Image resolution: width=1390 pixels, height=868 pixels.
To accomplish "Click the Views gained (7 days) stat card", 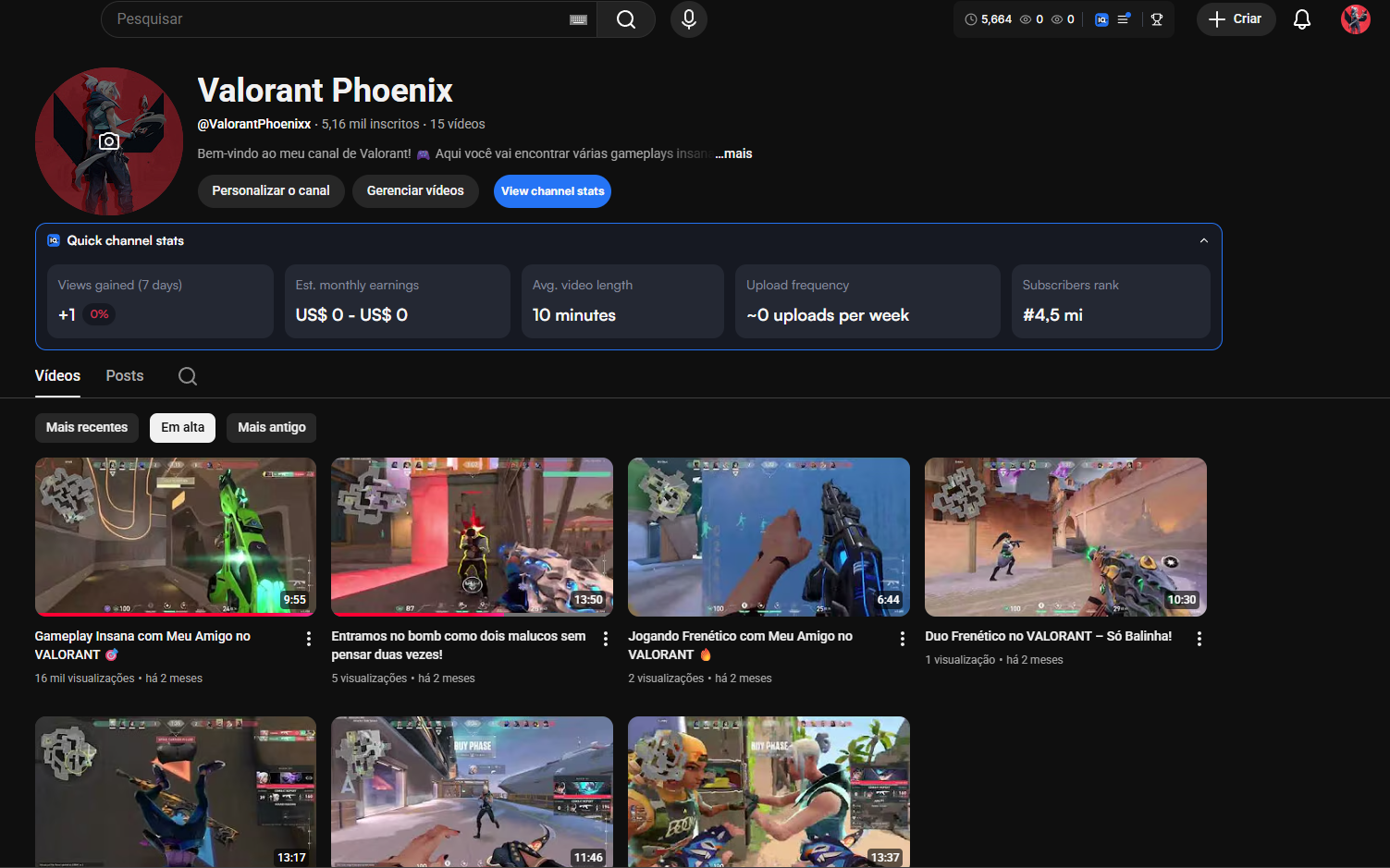I will click(160, 301).
